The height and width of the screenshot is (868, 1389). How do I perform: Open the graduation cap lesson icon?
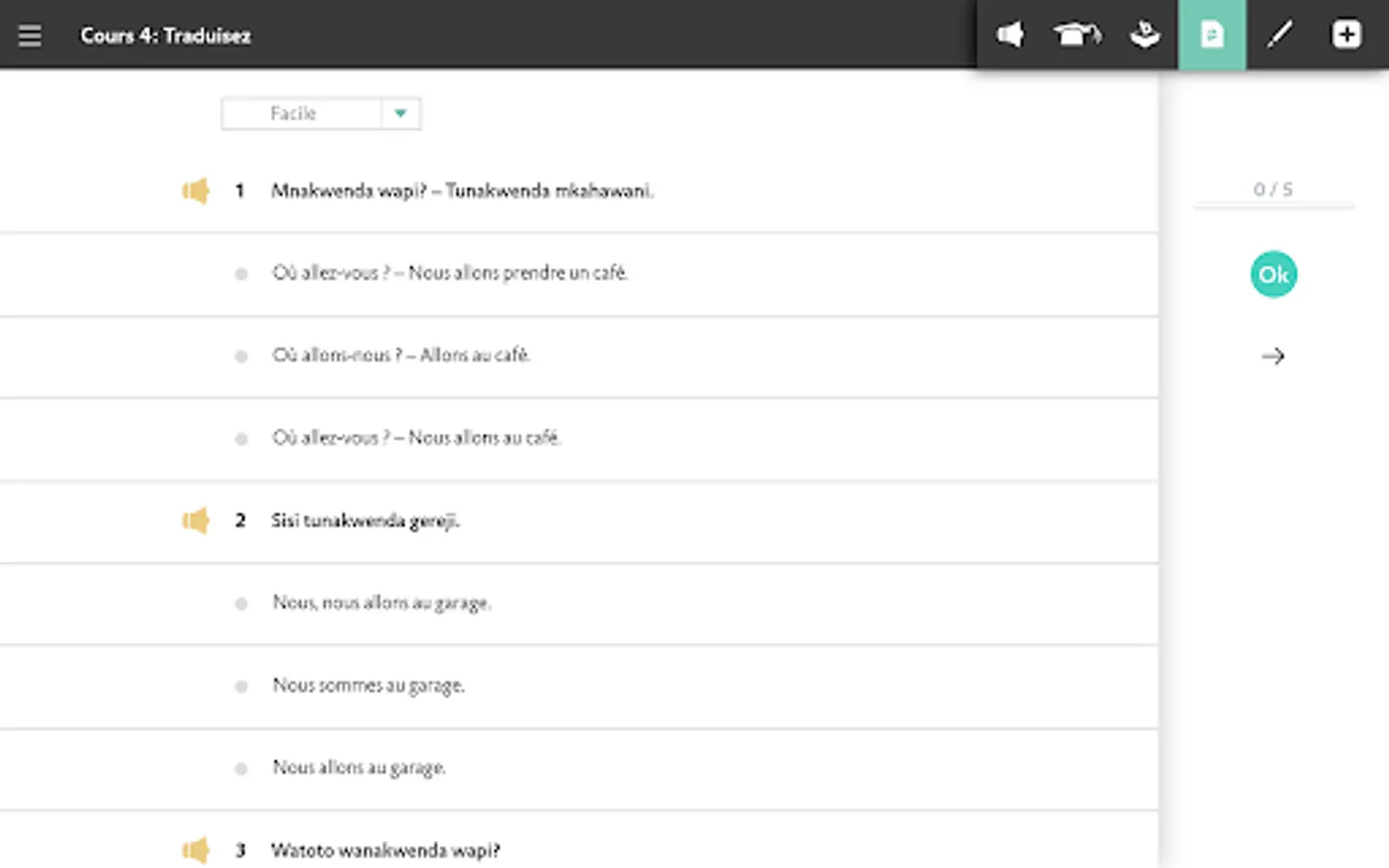(1076, 35)
